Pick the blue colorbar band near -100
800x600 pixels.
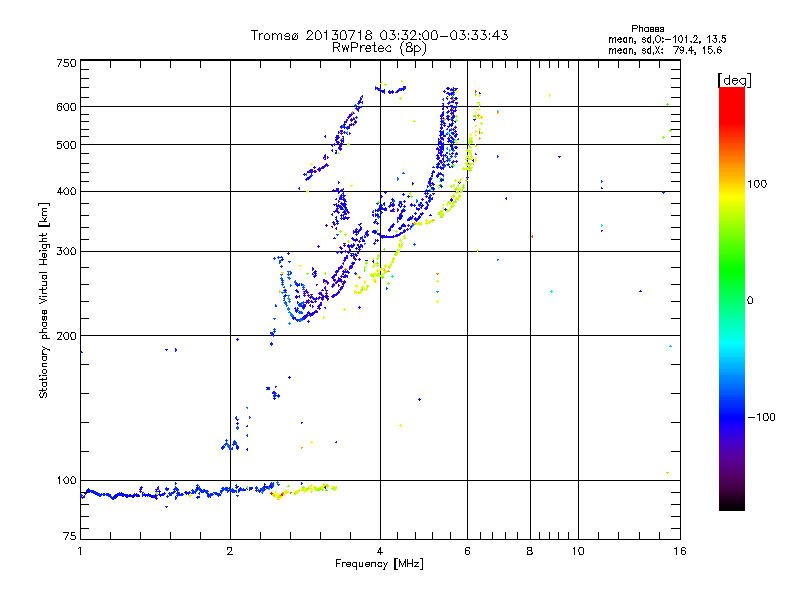click(x=731, y=415)
